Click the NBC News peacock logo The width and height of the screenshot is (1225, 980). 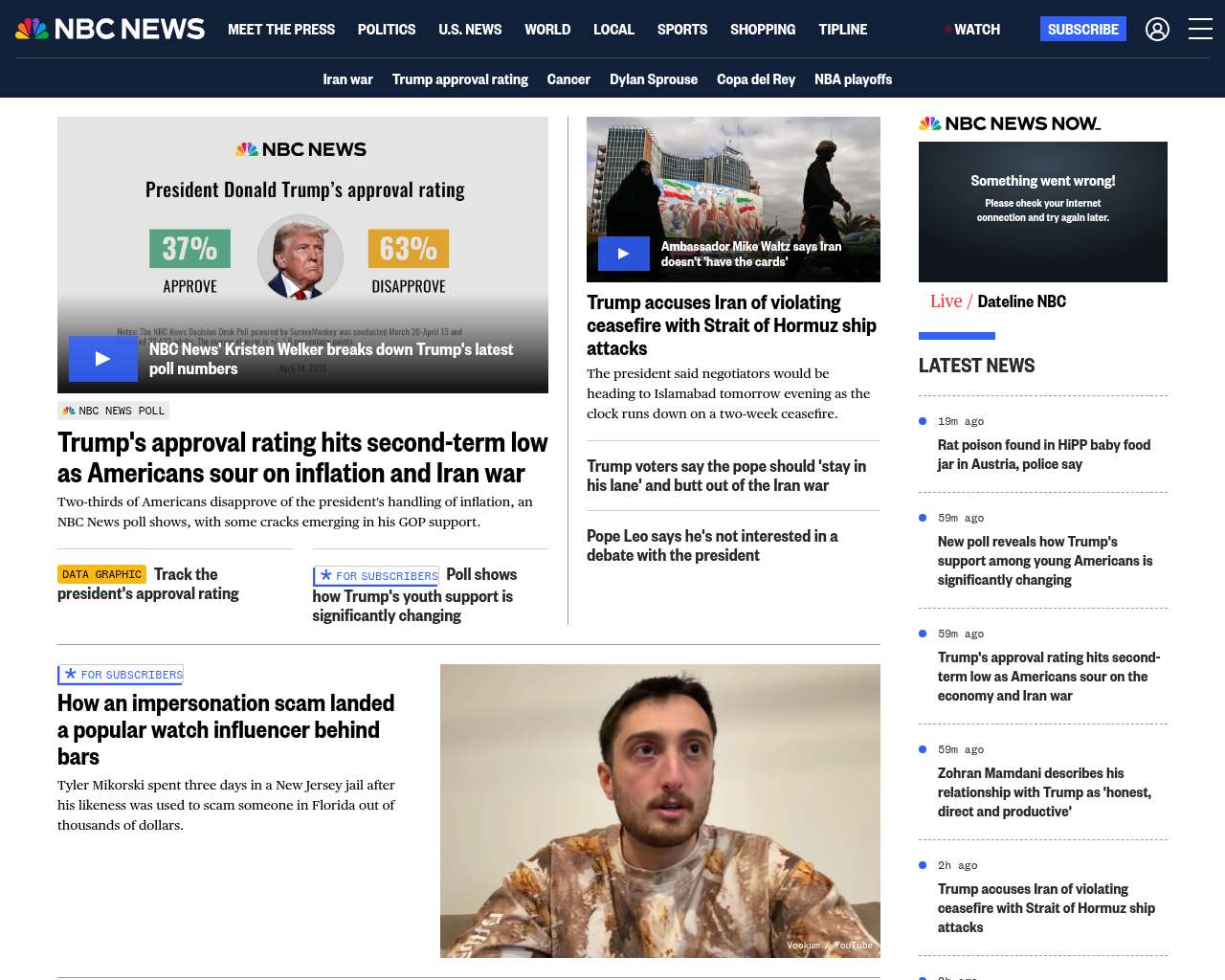(x=110, y=29)
